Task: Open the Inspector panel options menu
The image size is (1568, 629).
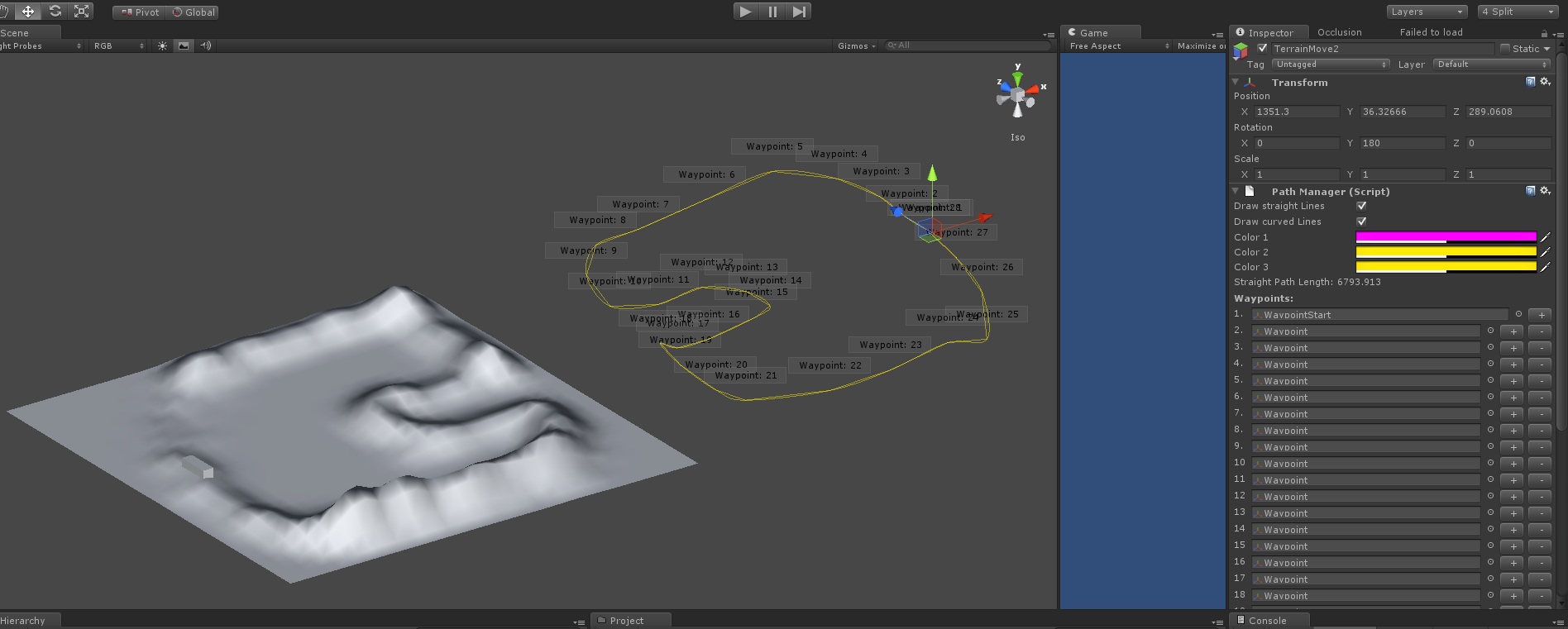Action: tap(1558, 35)
